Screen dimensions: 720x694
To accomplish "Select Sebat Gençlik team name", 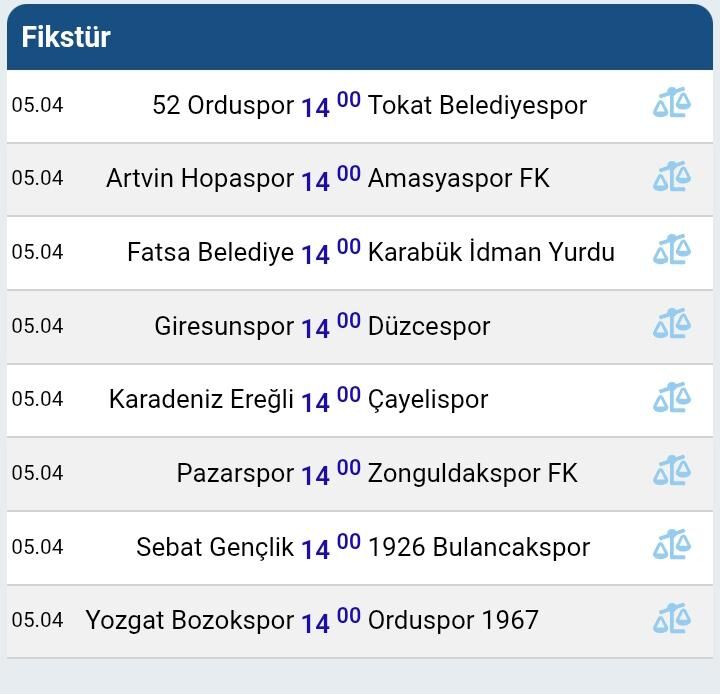I will pos(215,547).
